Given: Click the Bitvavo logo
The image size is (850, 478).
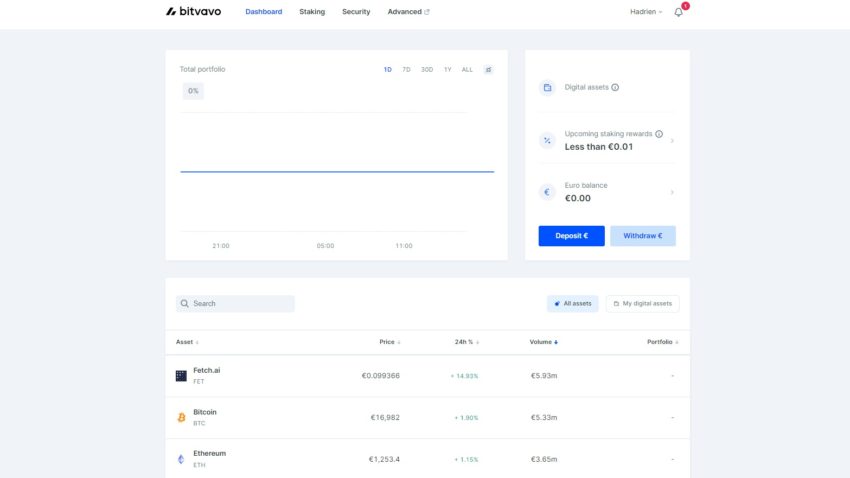Looking at the screenshot, I should point(194,11).
